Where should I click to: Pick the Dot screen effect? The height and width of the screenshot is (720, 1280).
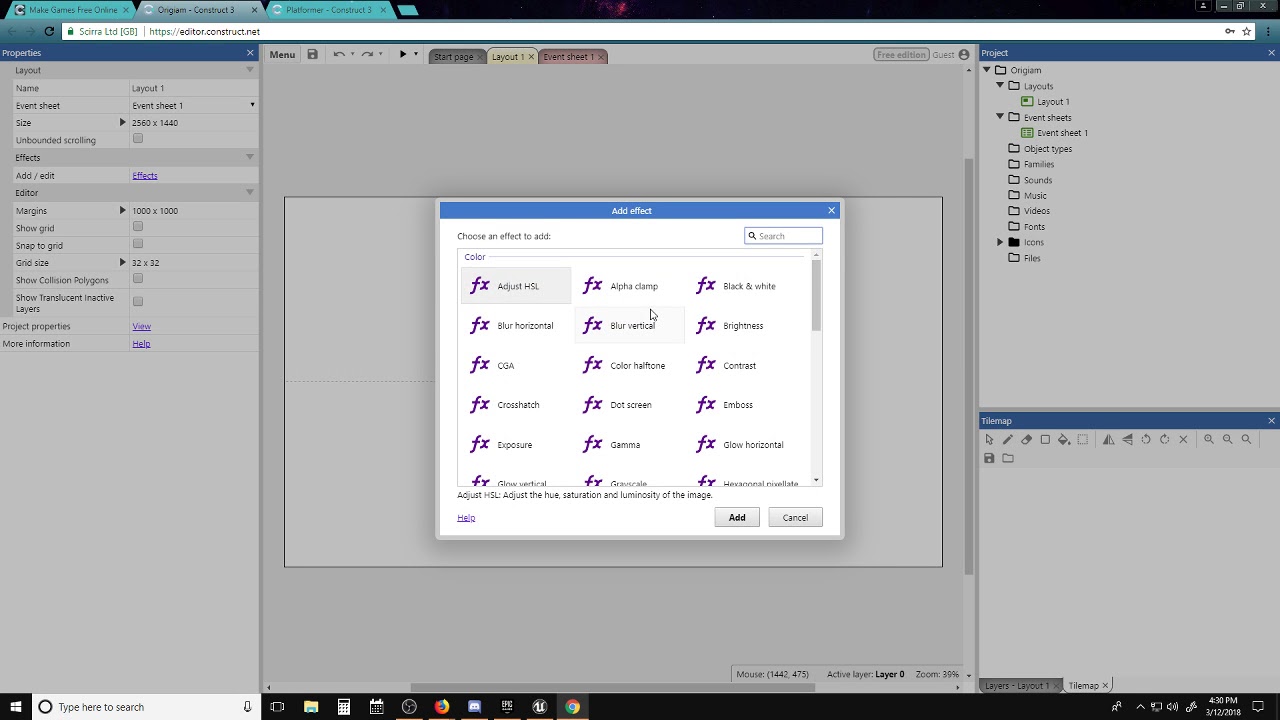pos(629,405)
